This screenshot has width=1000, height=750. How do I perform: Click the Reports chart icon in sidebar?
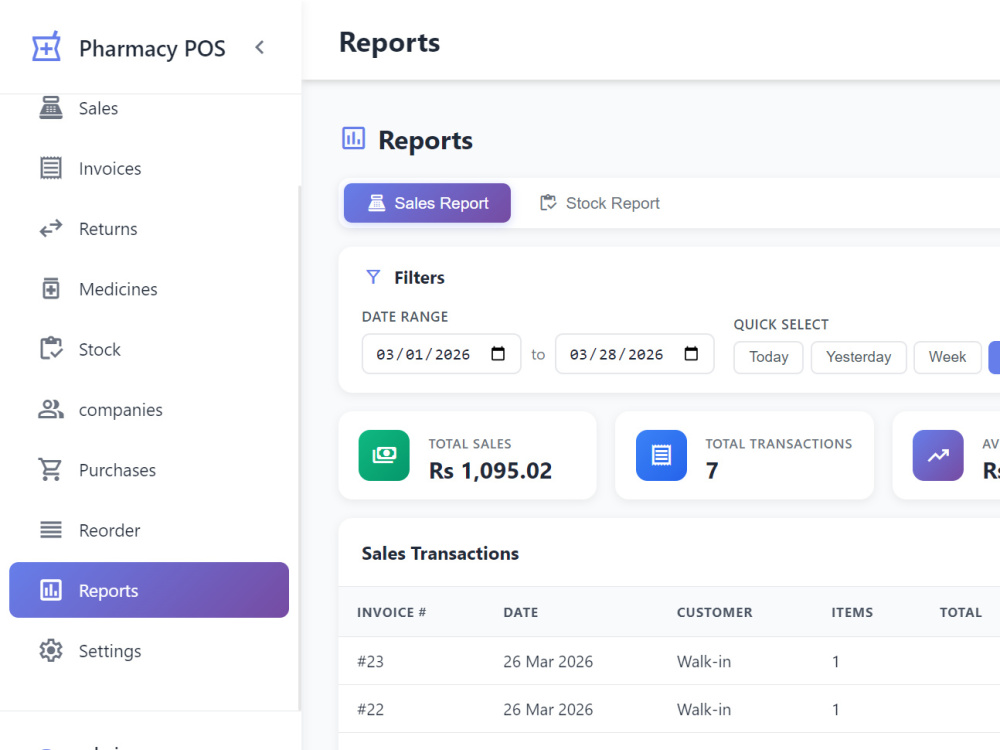(x=51, y=590)
